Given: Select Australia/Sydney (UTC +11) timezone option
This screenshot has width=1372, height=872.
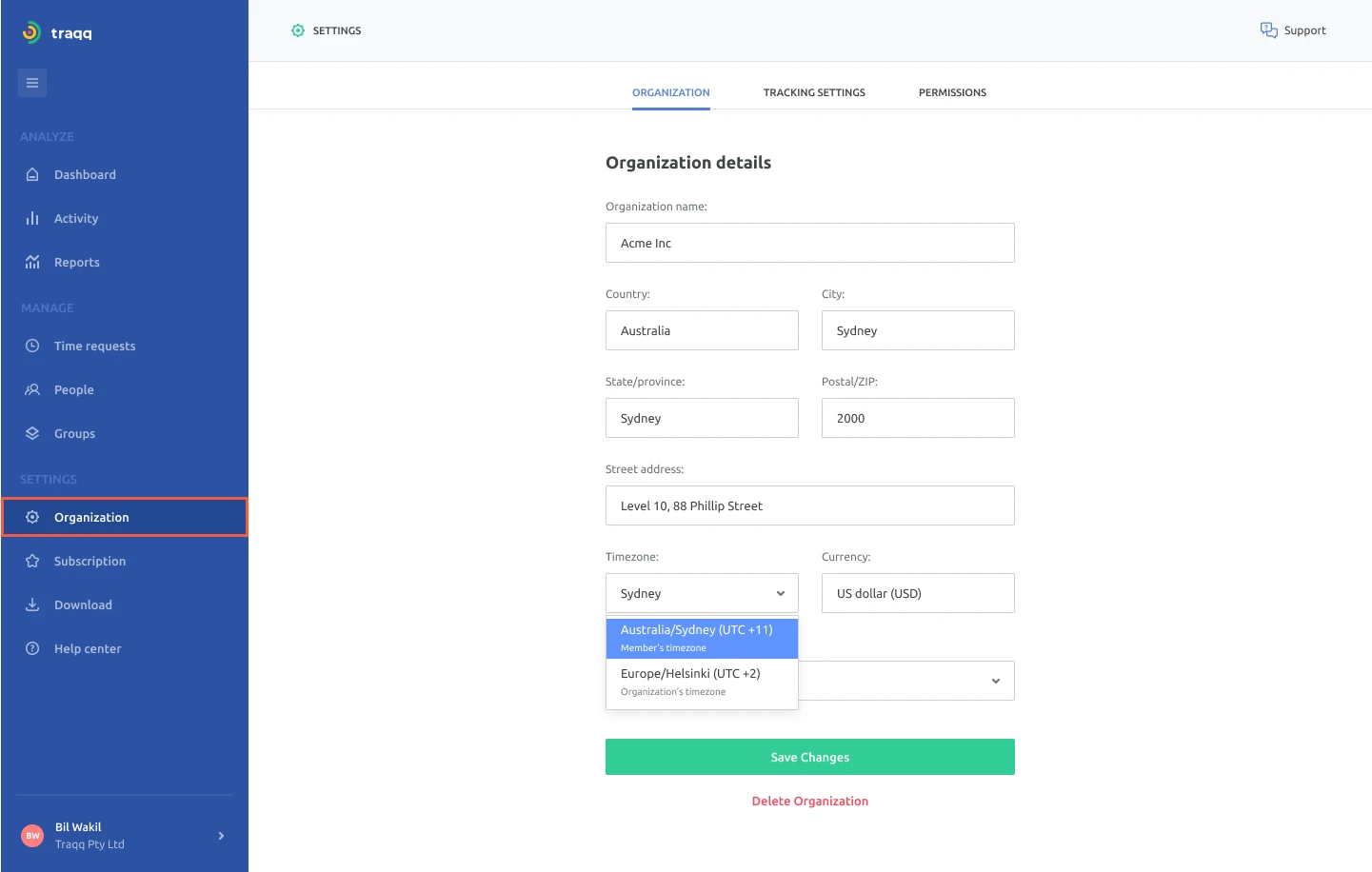Looking at the screenshot, I should [x=702, y=638].
